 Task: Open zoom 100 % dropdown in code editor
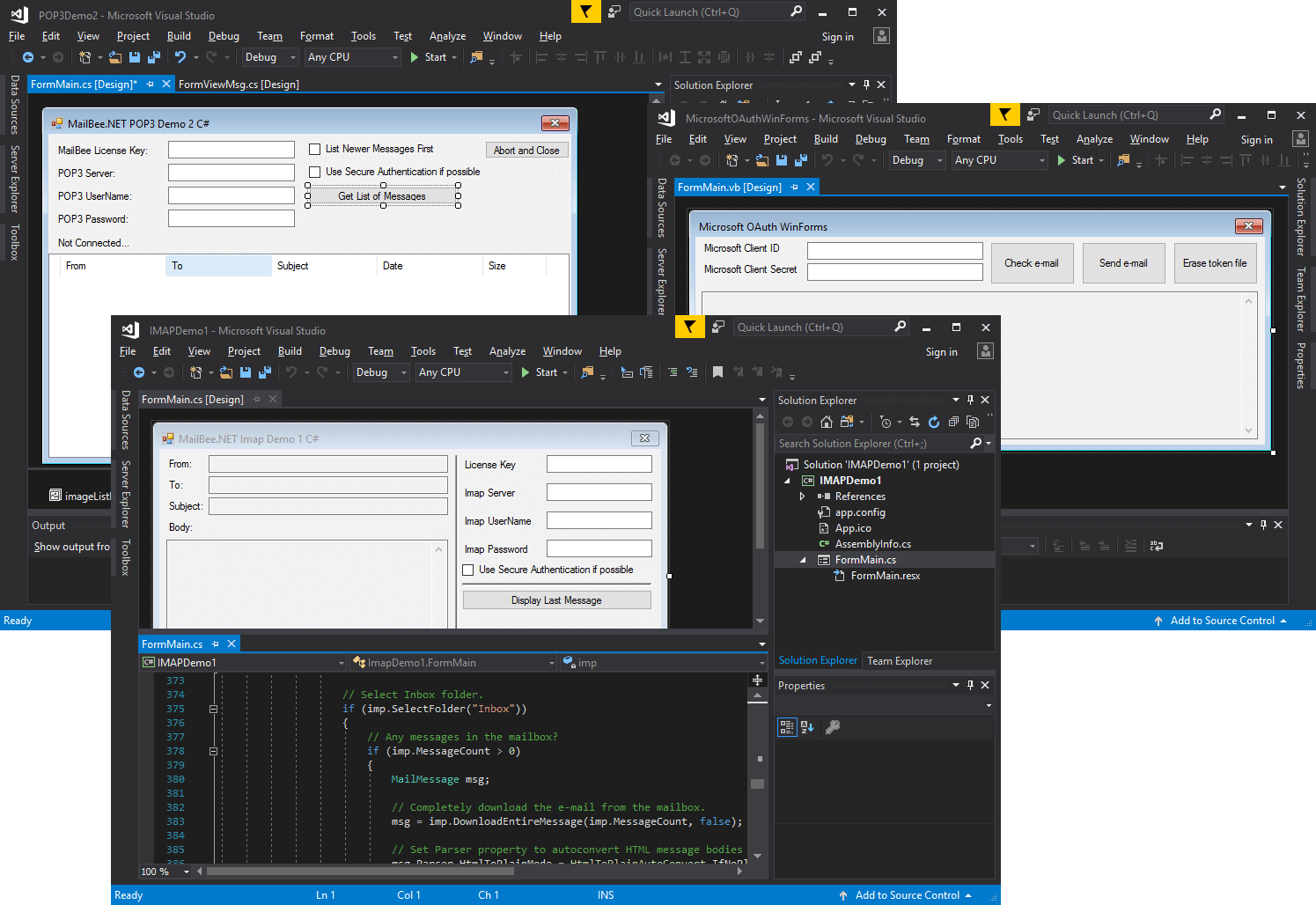[x=187, y=872]
